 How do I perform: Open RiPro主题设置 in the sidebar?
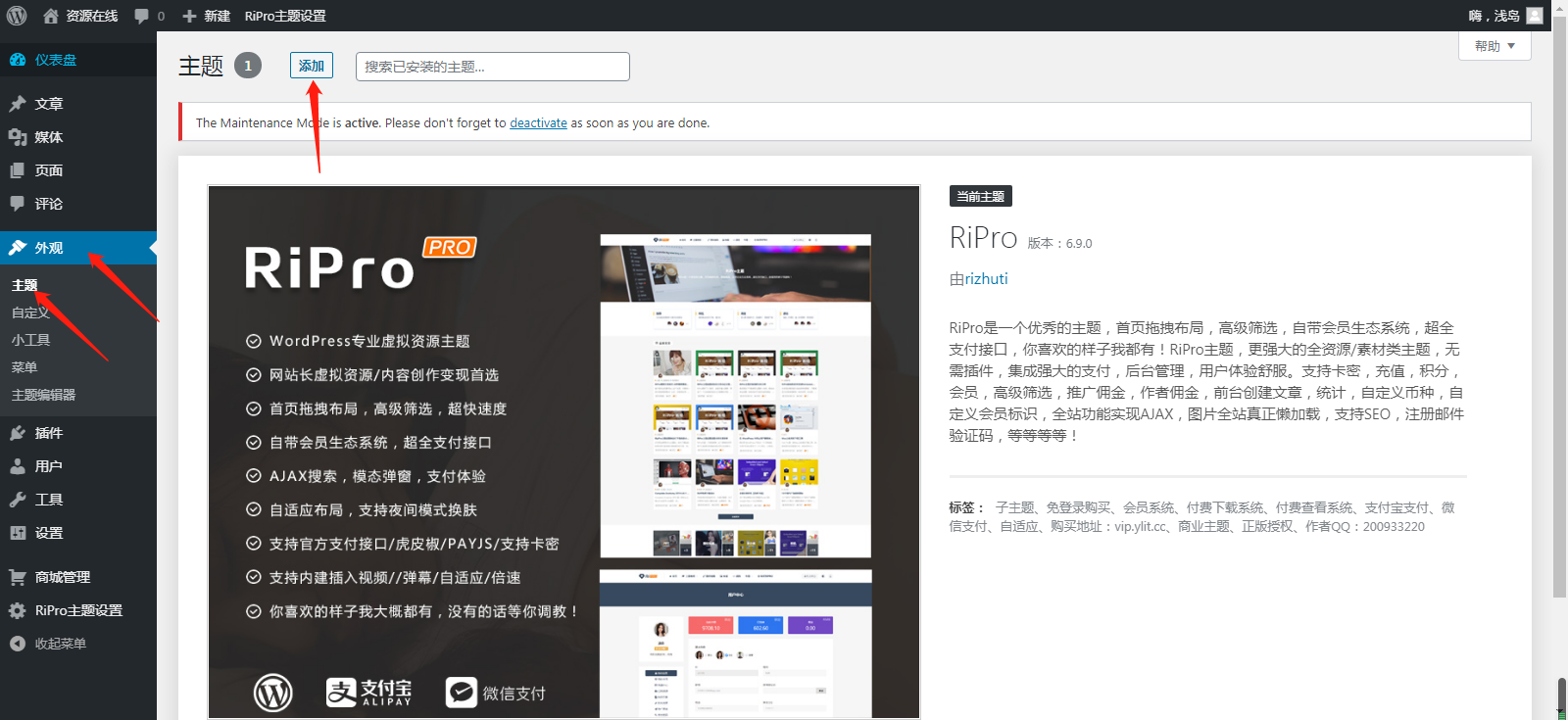[78, 610]
